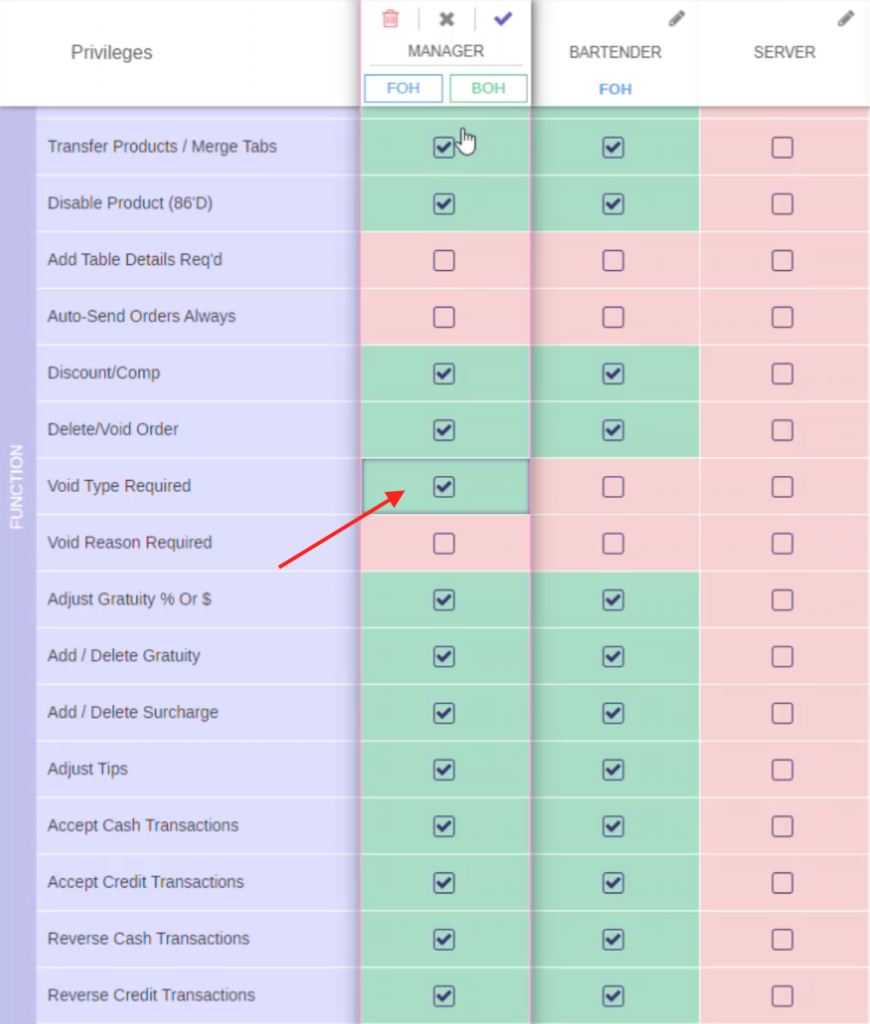Disable Discount/Comp for Bartender
Image resolution: width=870 pixels, height=1024 pixels.
pos(614,374)
